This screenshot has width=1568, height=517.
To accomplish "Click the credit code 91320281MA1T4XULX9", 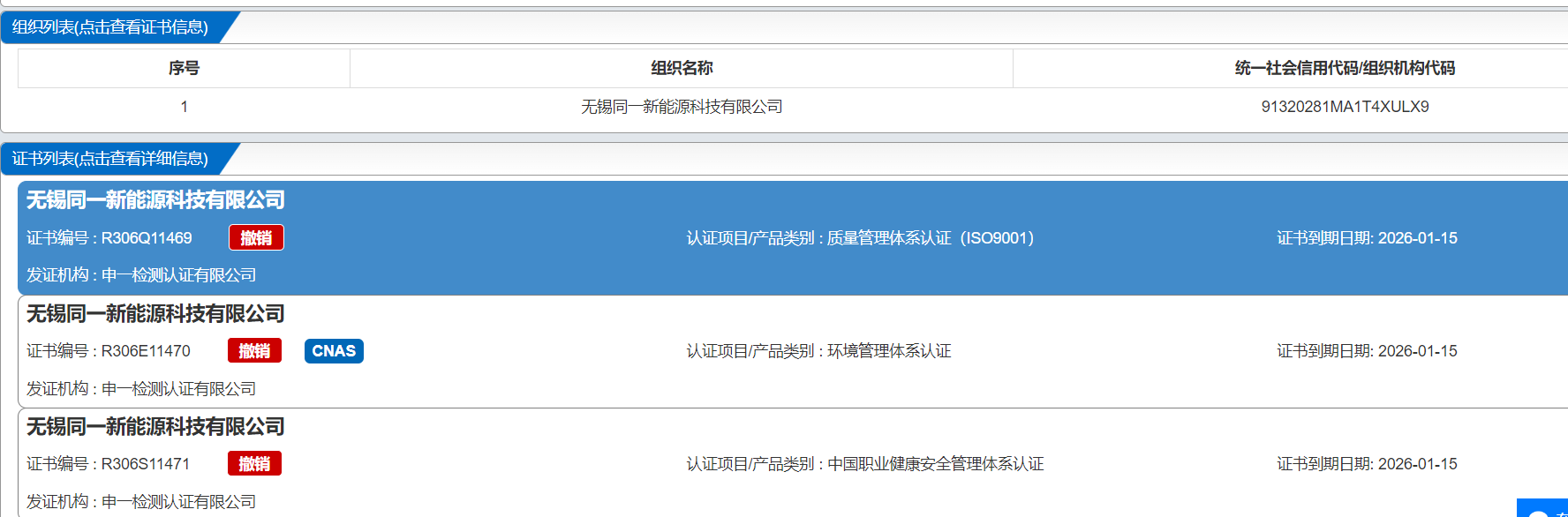I will pyautogui.click(x=1345, y=107).
